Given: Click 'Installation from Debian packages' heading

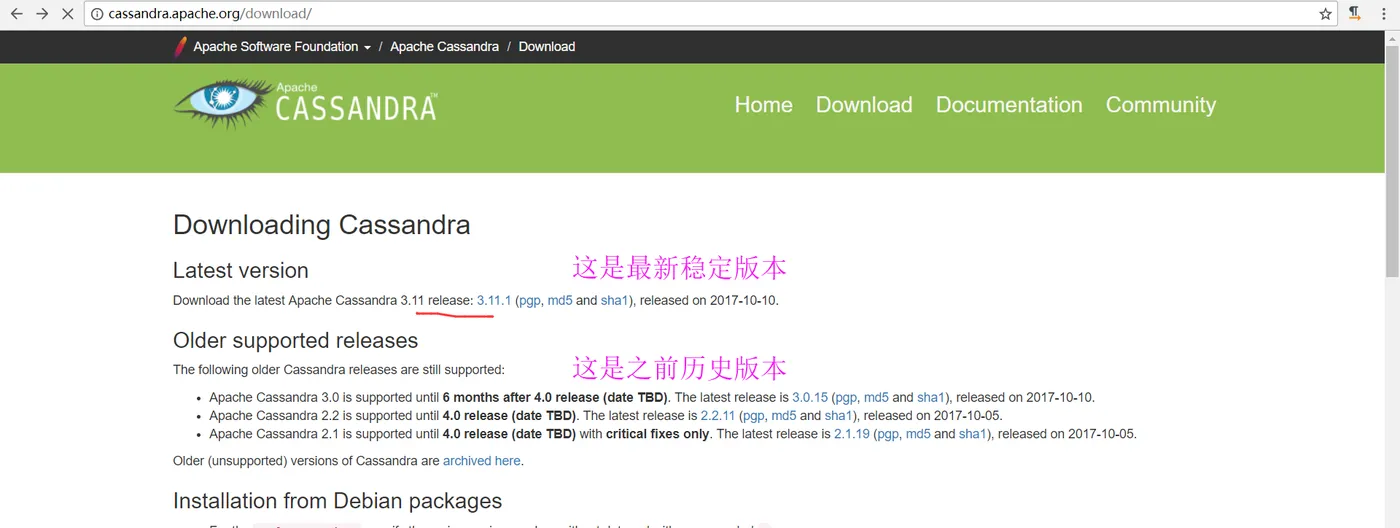Looking at the screenshot, I should [338, 501].
